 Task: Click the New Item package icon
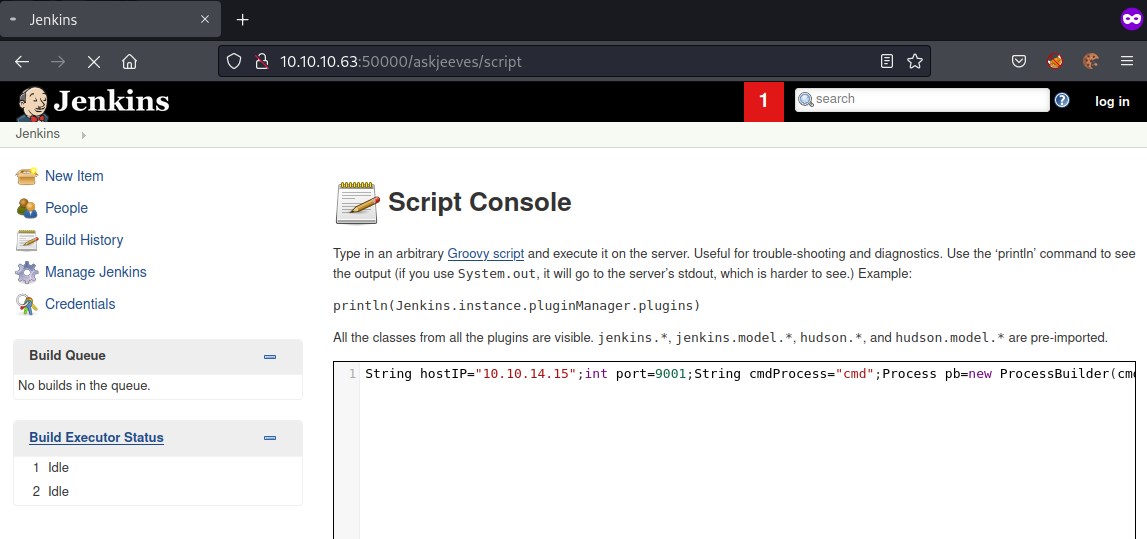coord(27,176)
